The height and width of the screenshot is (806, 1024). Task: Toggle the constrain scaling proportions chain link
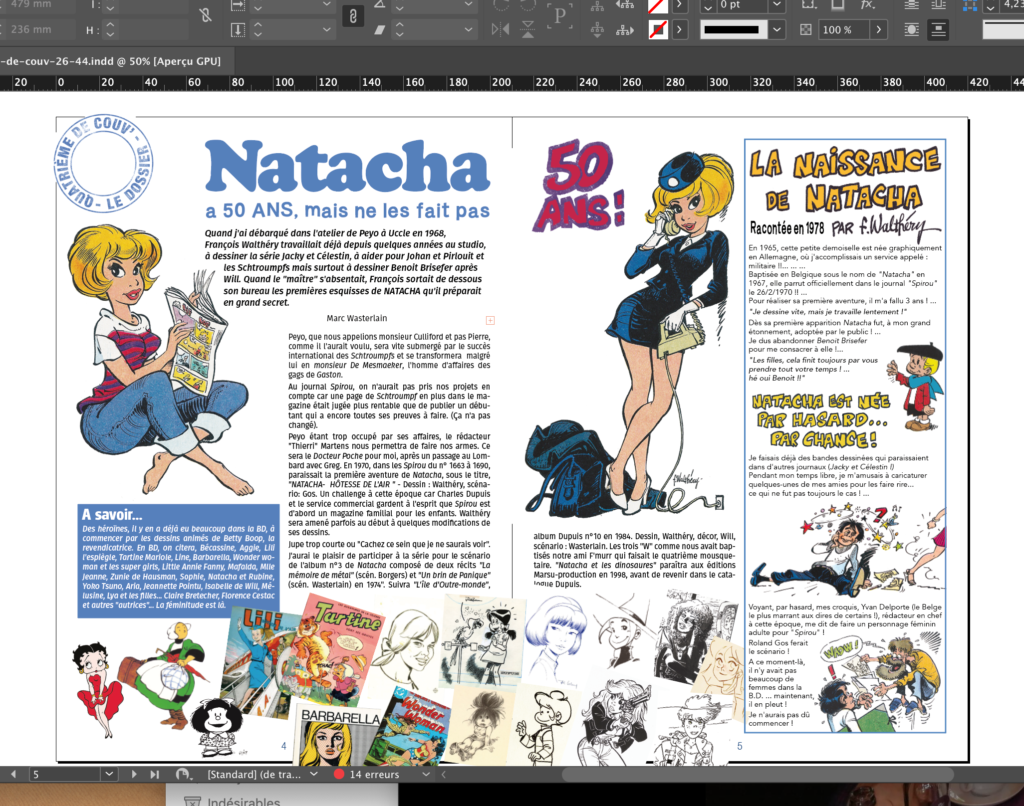tap(353, 16)
